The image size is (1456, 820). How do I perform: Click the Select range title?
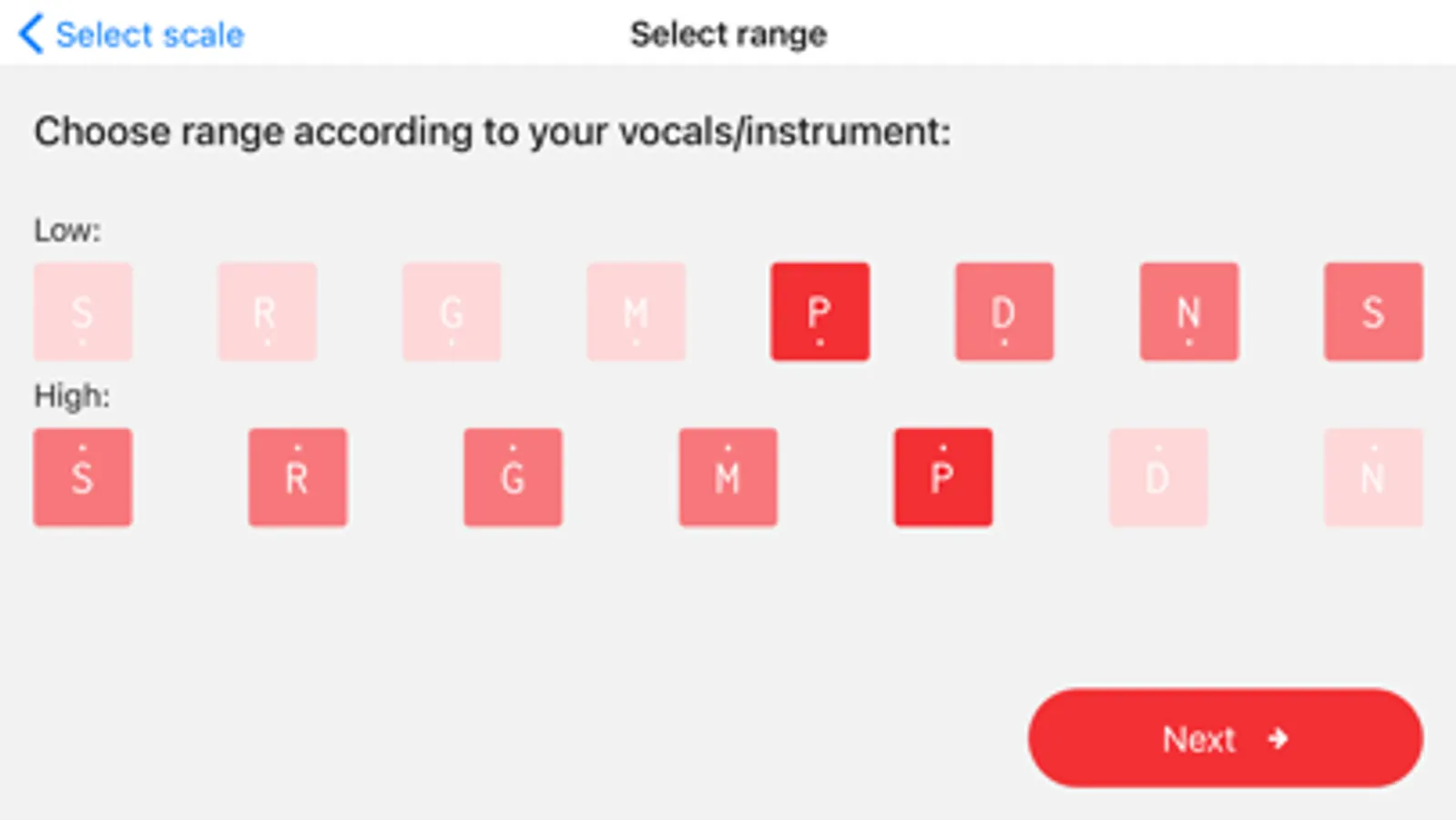(728, 35)
